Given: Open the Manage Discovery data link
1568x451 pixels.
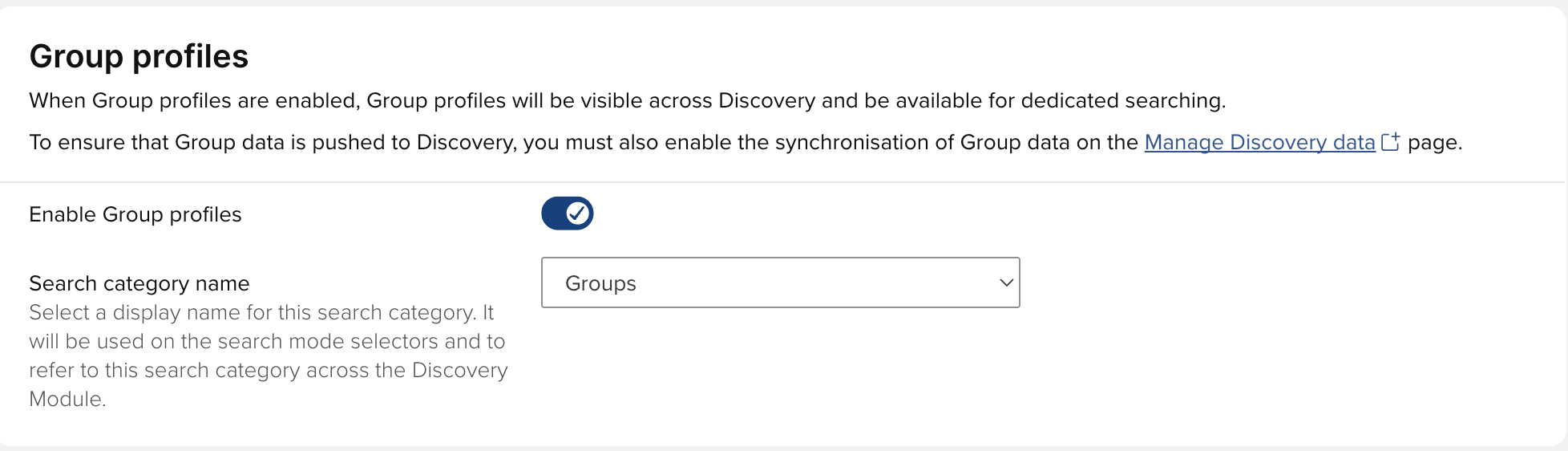Looking at the screenshot, I should pos(1259,142).
